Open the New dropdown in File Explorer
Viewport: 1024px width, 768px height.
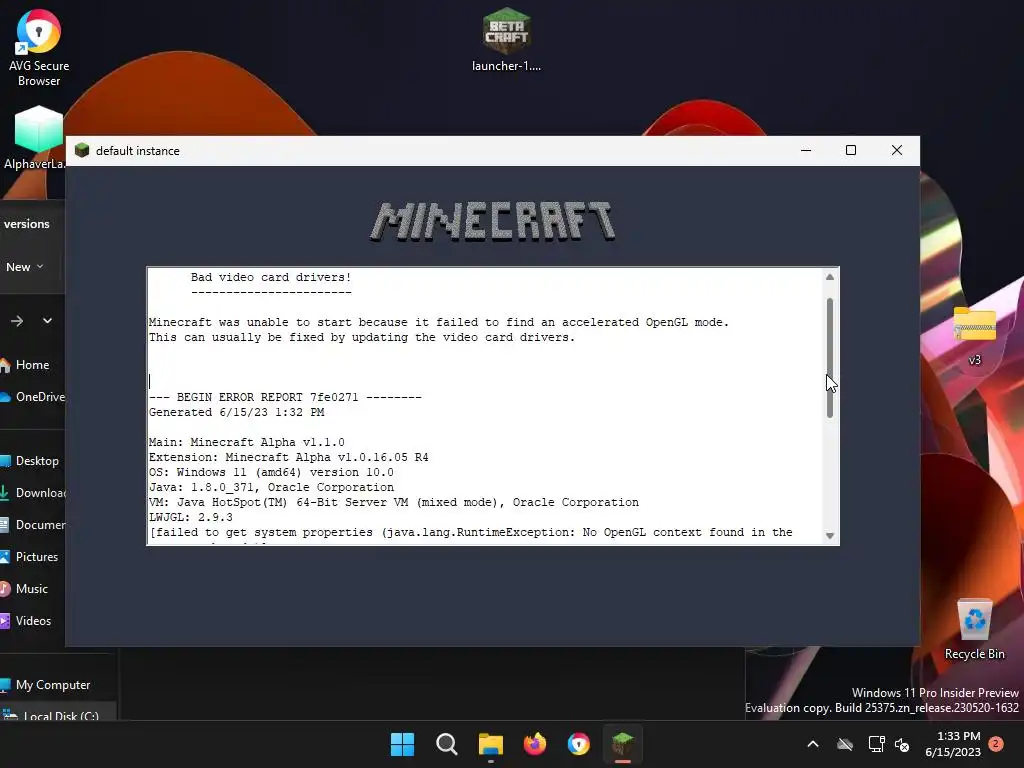(x=25, y=266)
